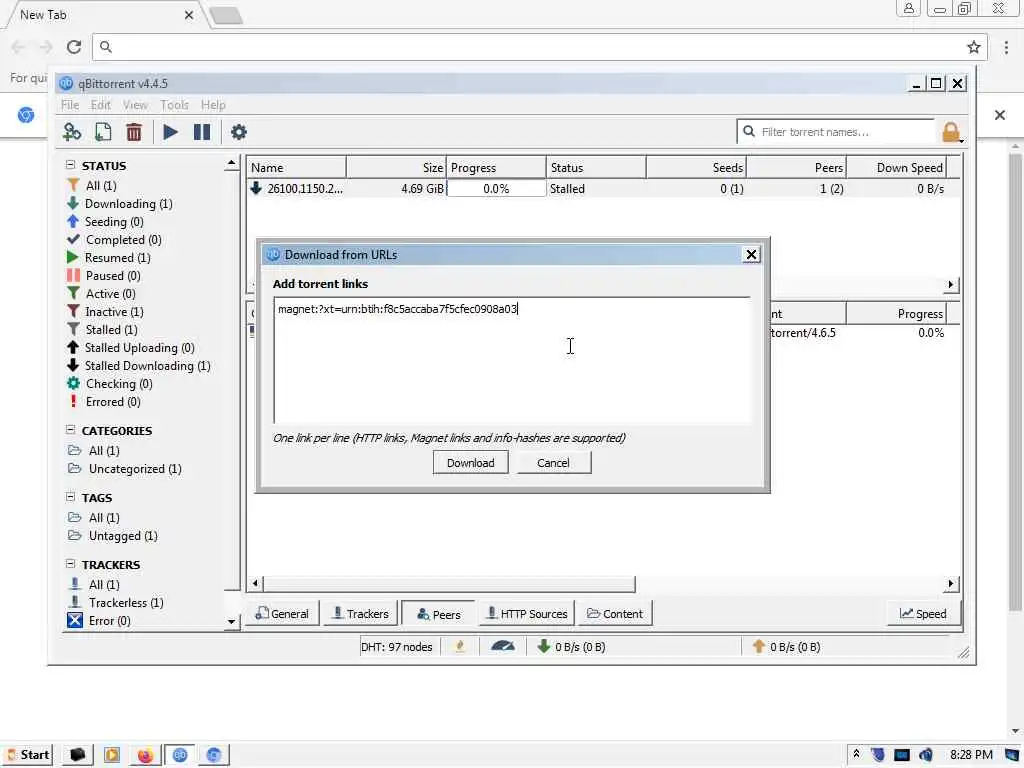Image resolution: width=1024 pixels, height=768 pixels.
Task: Show hidden system tray icons
Action: pos(856,755)
